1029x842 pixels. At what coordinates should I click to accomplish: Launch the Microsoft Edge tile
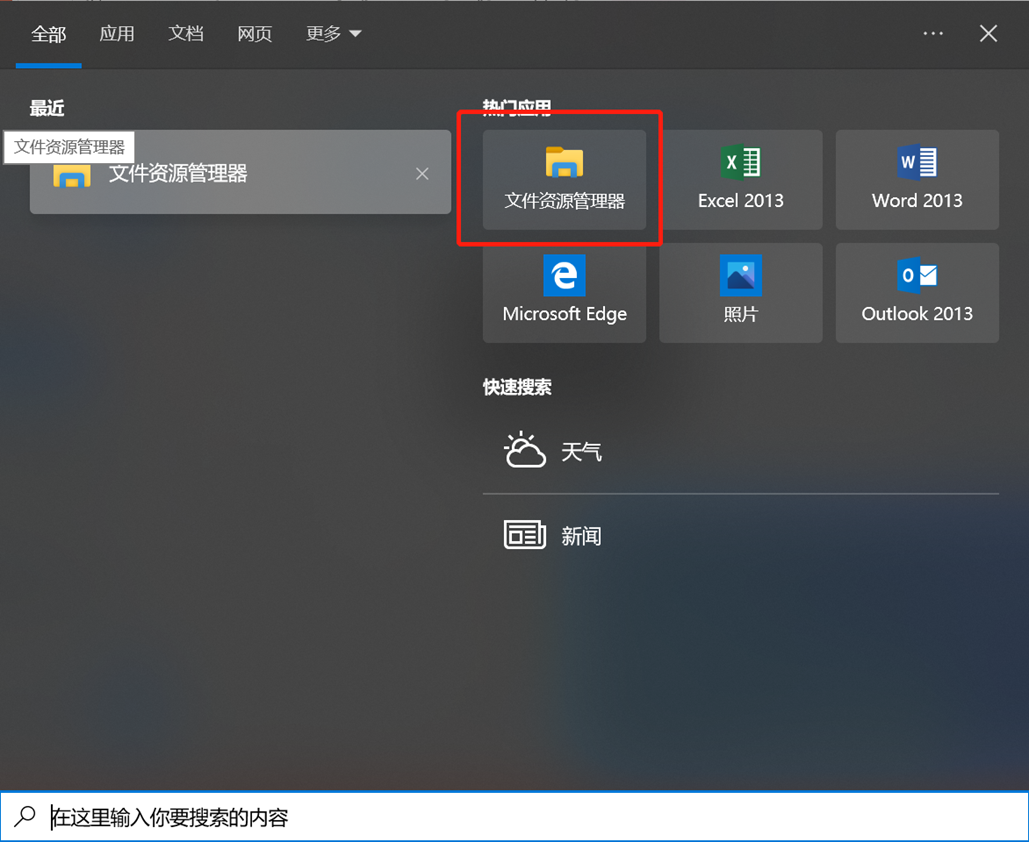tap(564, 293)
